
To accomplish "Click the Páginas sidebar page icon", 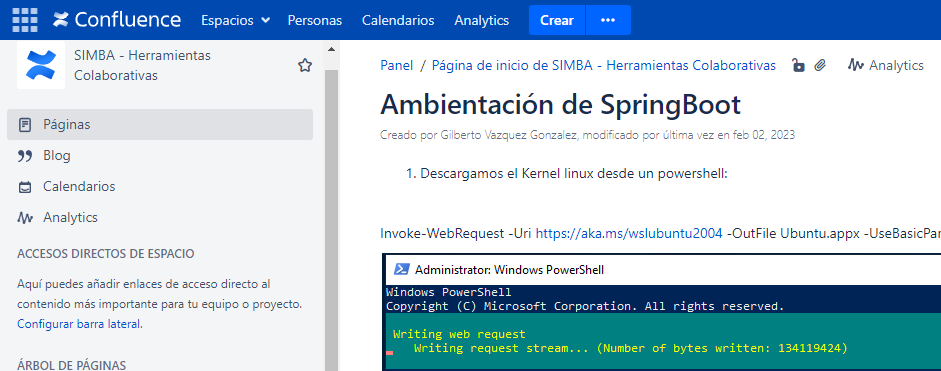I will pyautogui.click(x=25, y=125).
